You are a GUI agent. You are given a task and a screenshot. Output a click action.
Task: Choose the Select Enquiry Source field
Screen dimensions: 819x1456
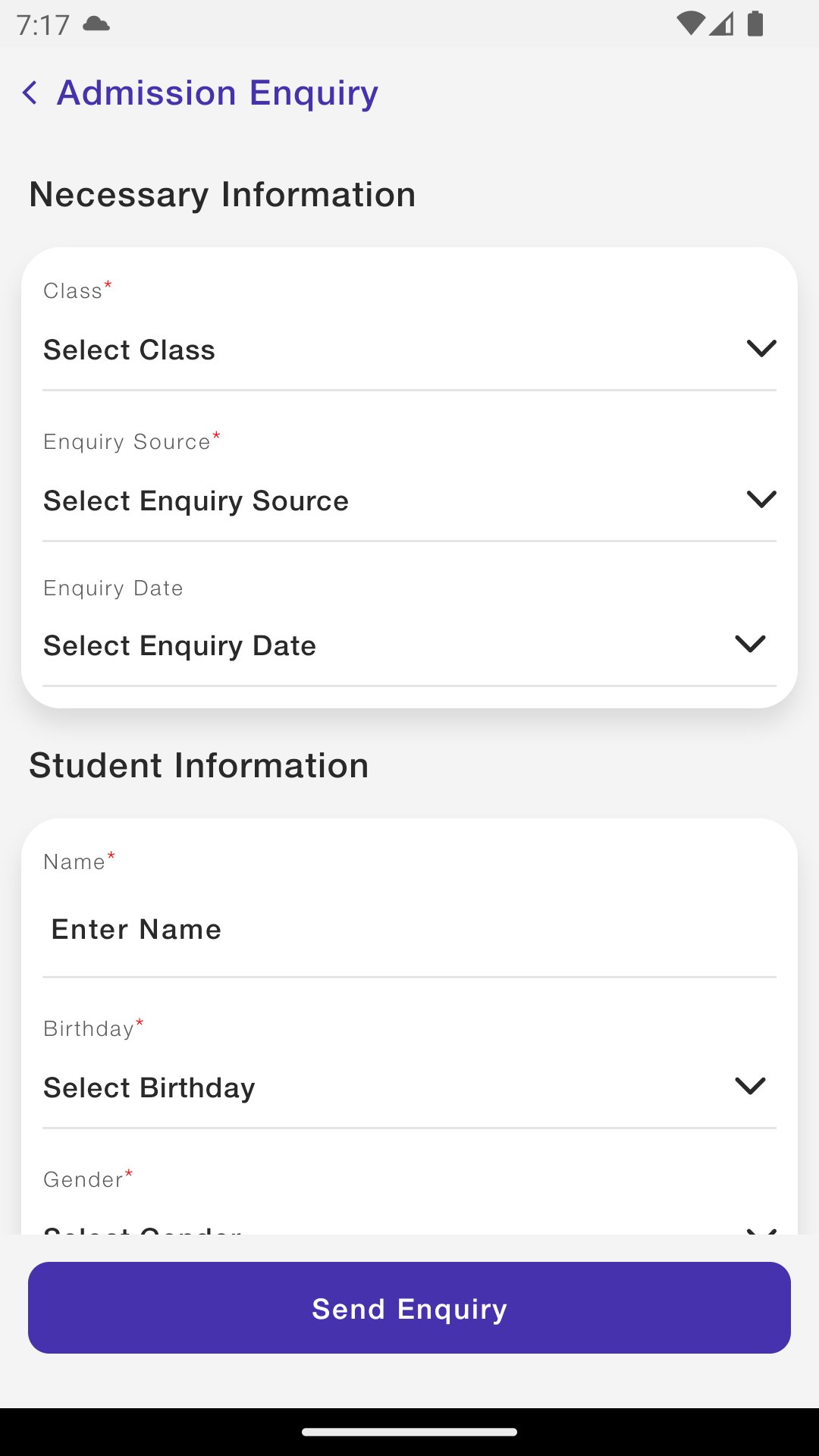pyautogui.click(x=196, y=501)
